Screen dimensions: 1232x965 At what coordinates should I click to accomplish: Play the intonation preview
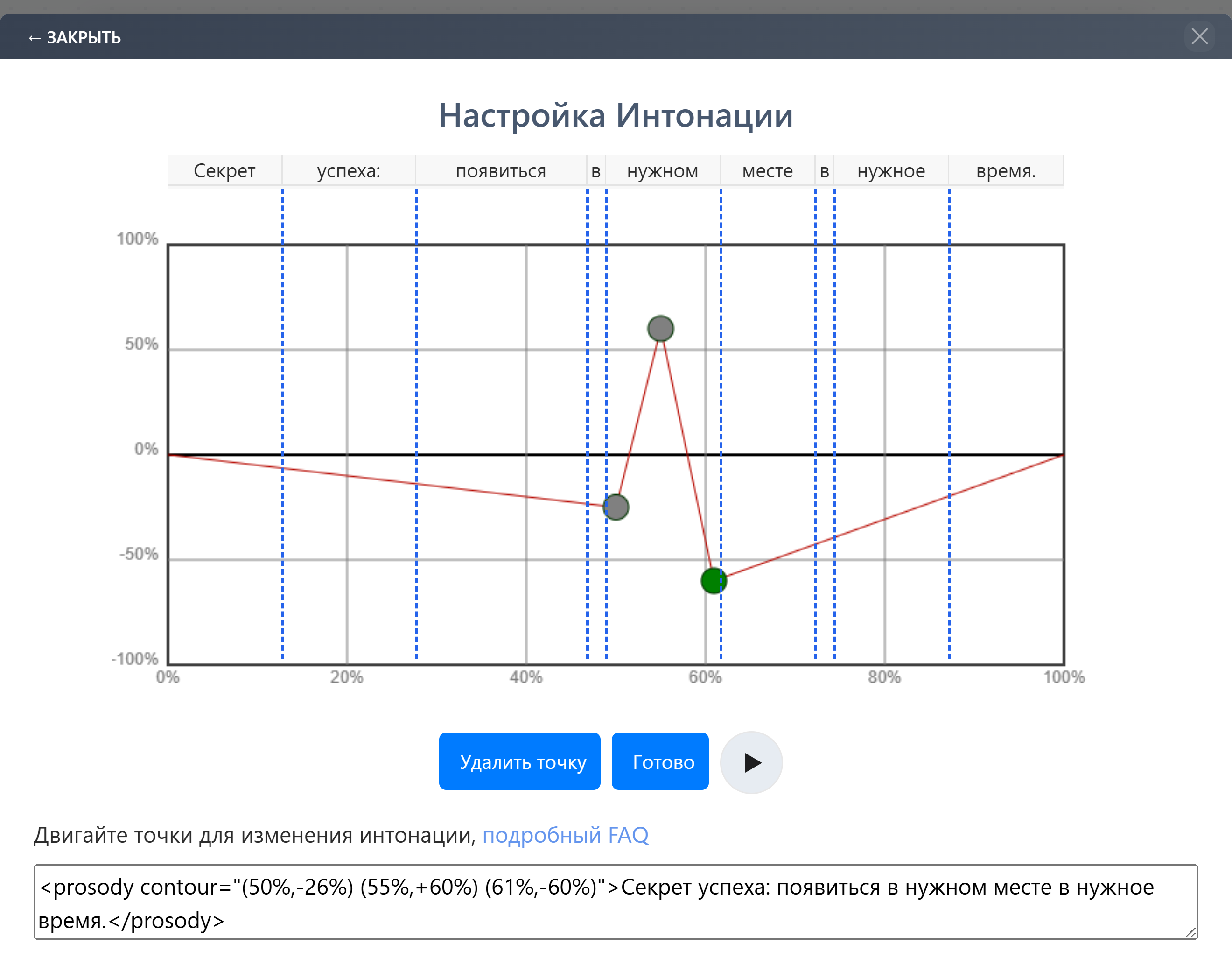pyautogui.click(x=751, y=762)
